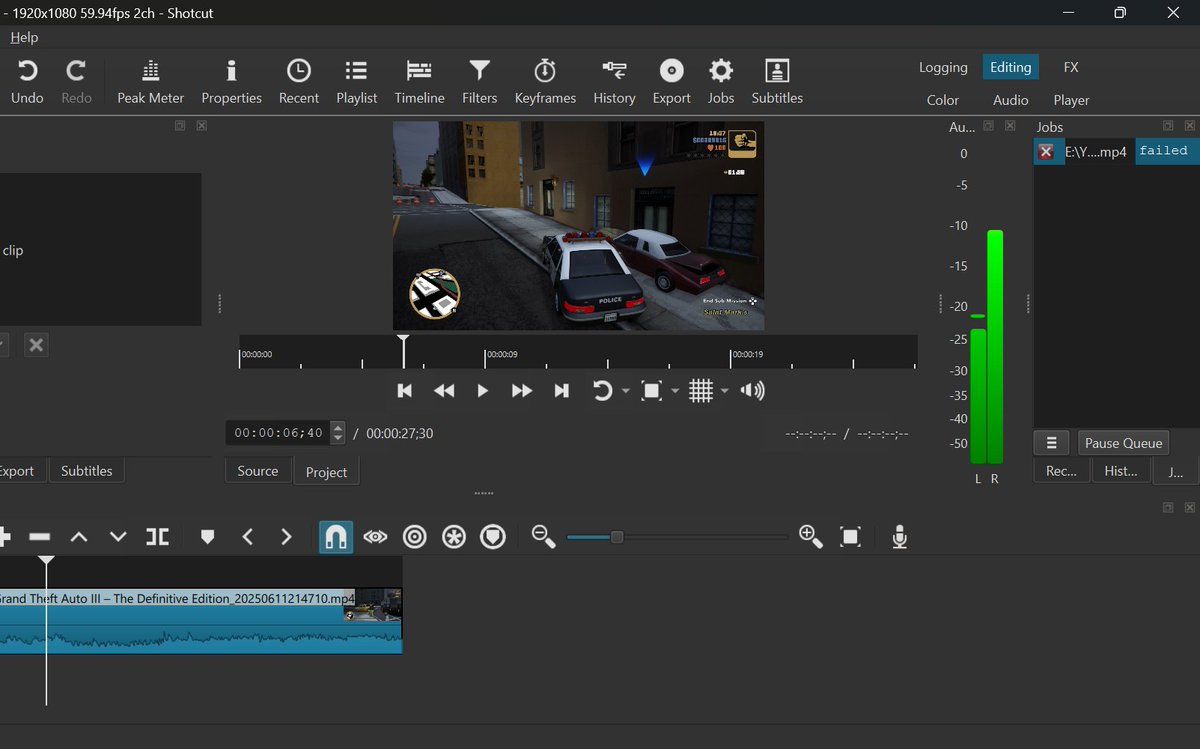Create a timeline marker
This screenshot has height=749, width=1200.
click(x=208, y=537)
